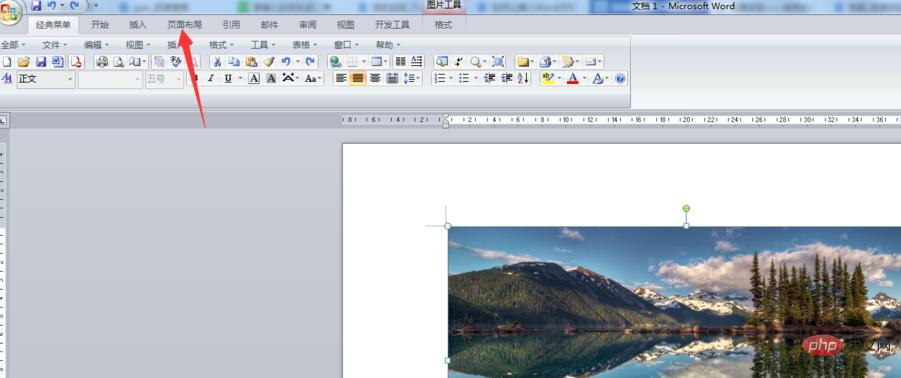Click the Save floppy disk icon
The height and width of the screenshot is (378, 901).
coord(40,62)
